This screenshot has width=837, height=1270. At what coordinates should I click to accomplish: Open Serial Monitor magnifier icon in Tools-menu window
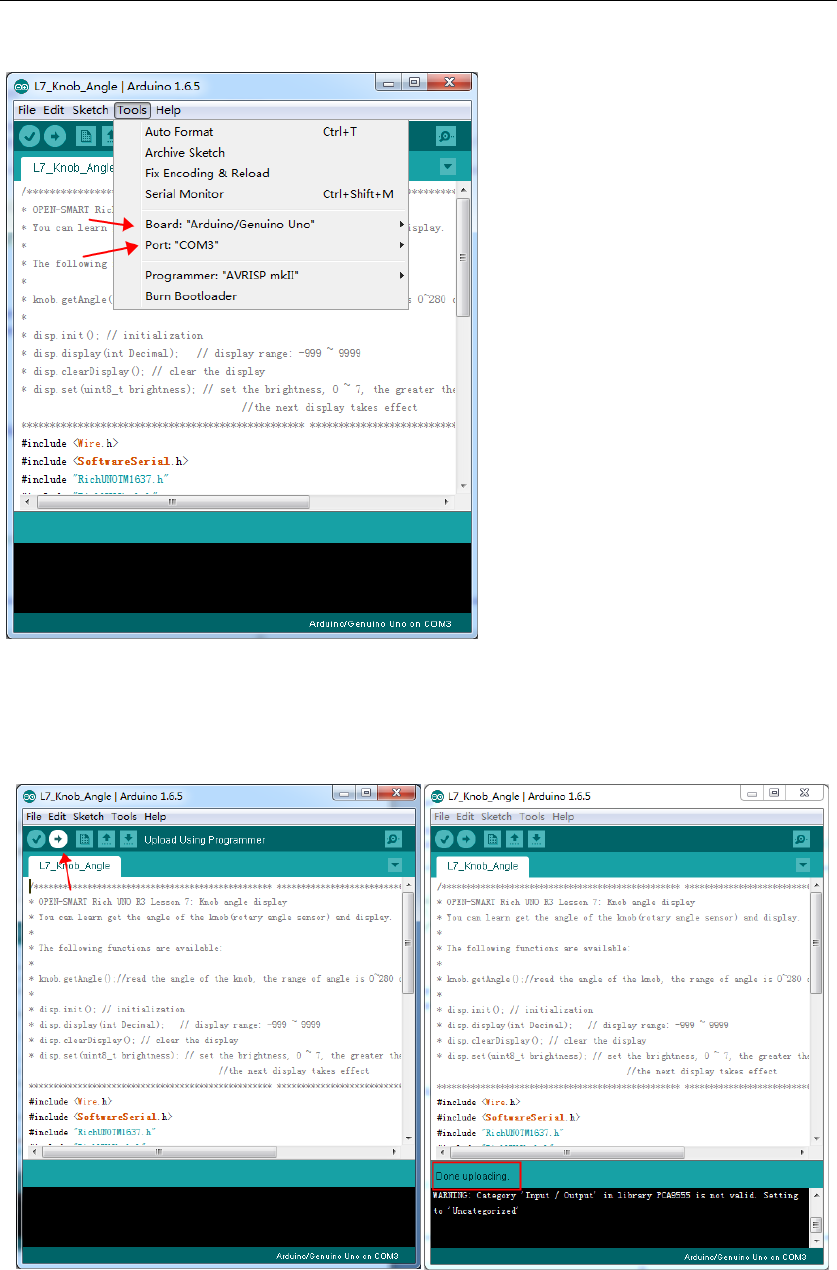point(446,137)
